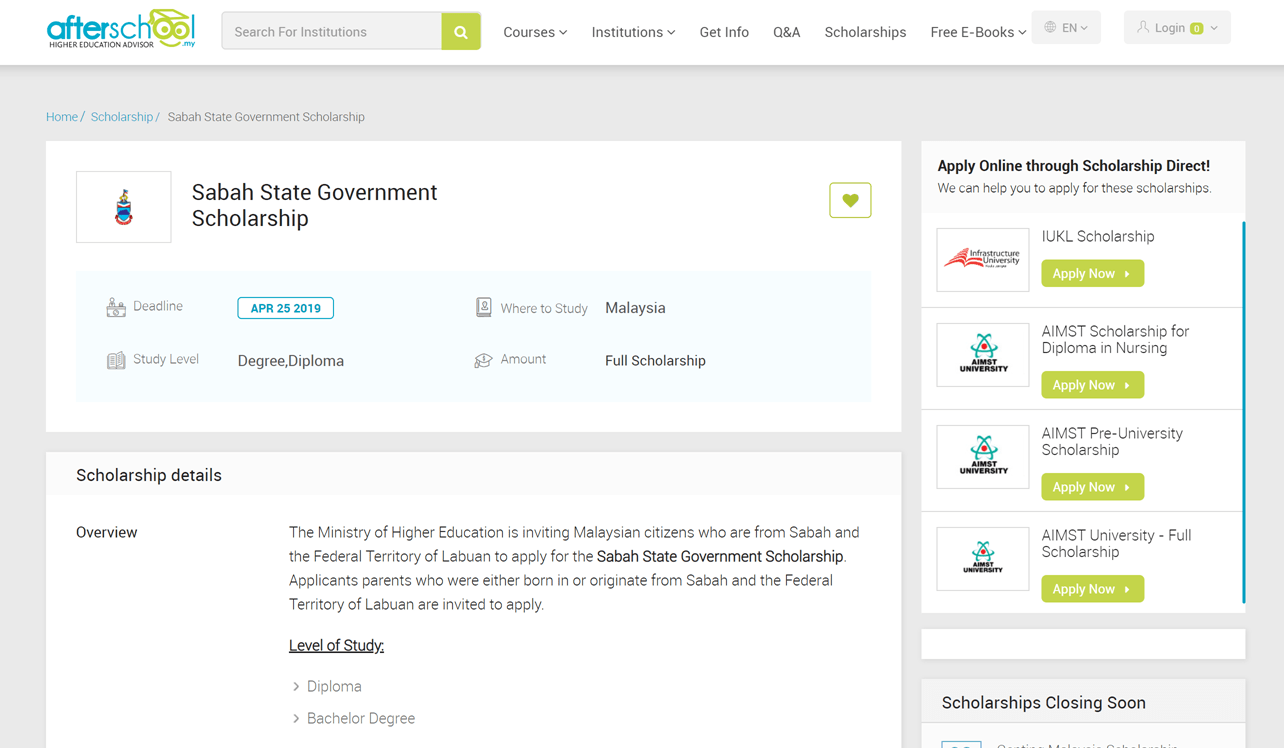Click the user profile icon beside Login
Image resolution: width=1284 pixels, height=748 pixels.
[1143, 28]
